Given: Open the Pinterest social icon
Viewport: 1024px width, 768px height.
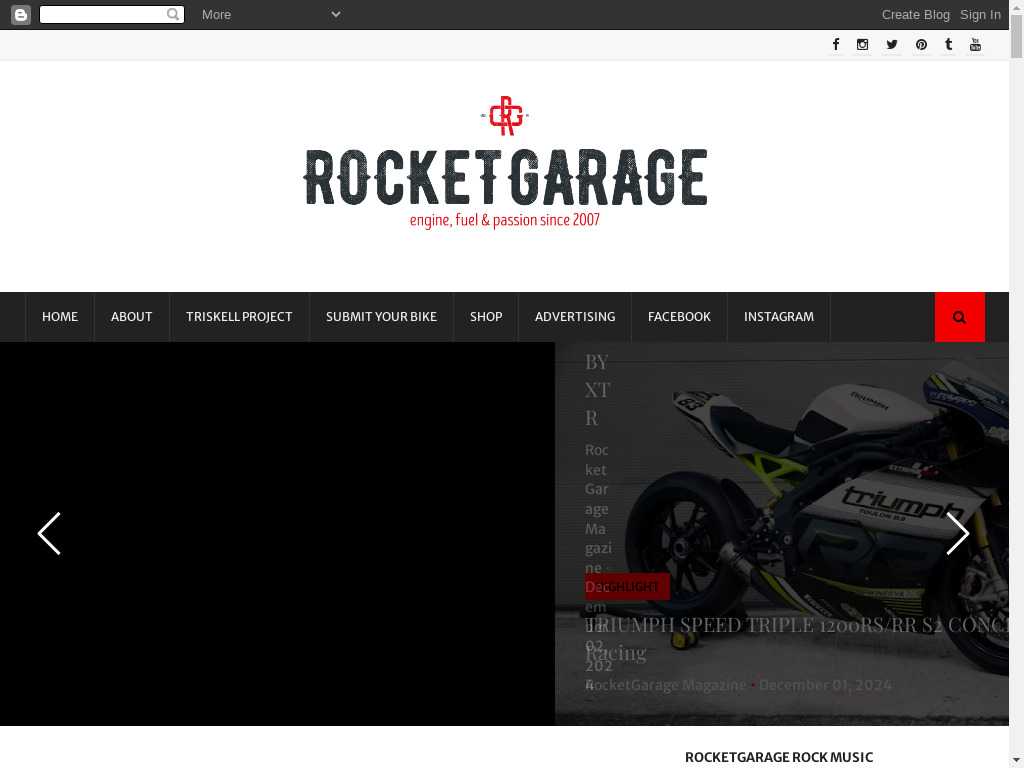Looking at the screenshot, I should click(x=921, y=44).
